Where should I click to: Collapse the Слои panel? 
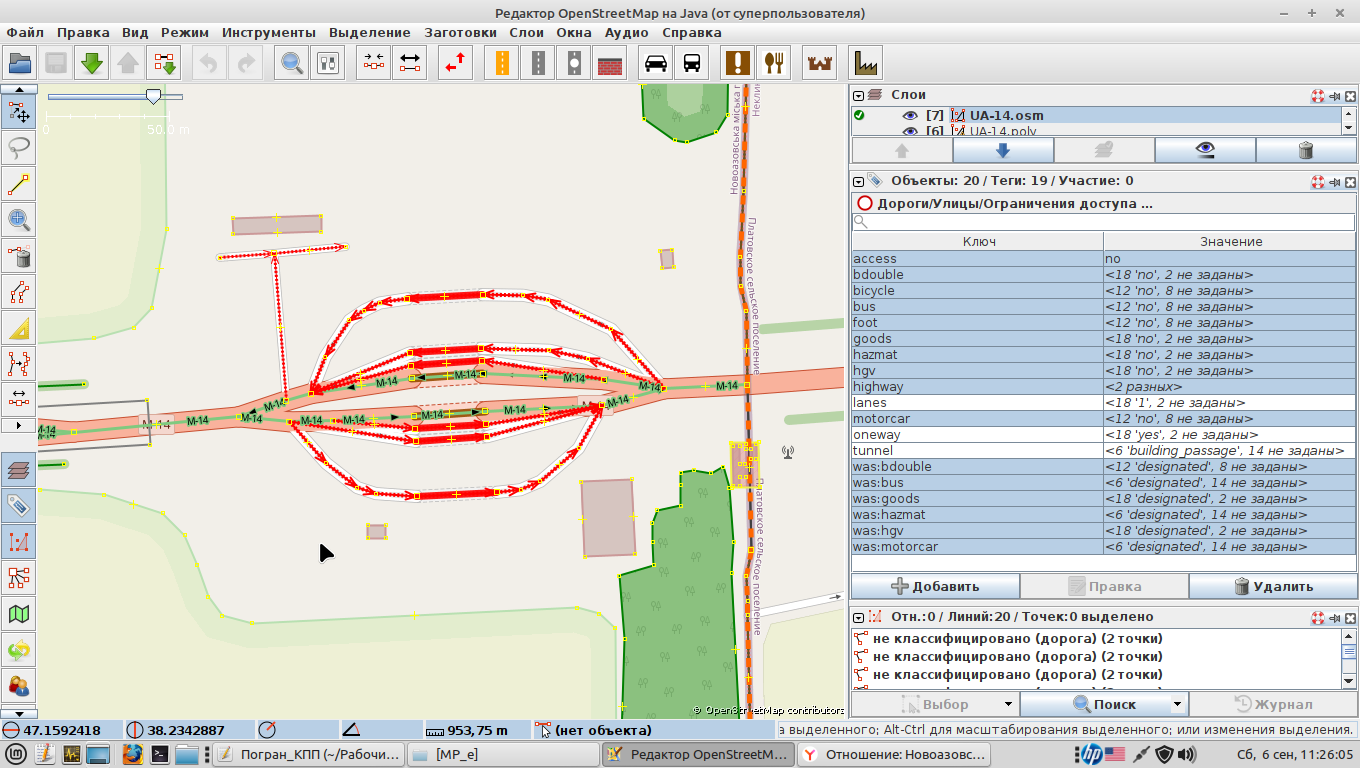coord(858,95)
